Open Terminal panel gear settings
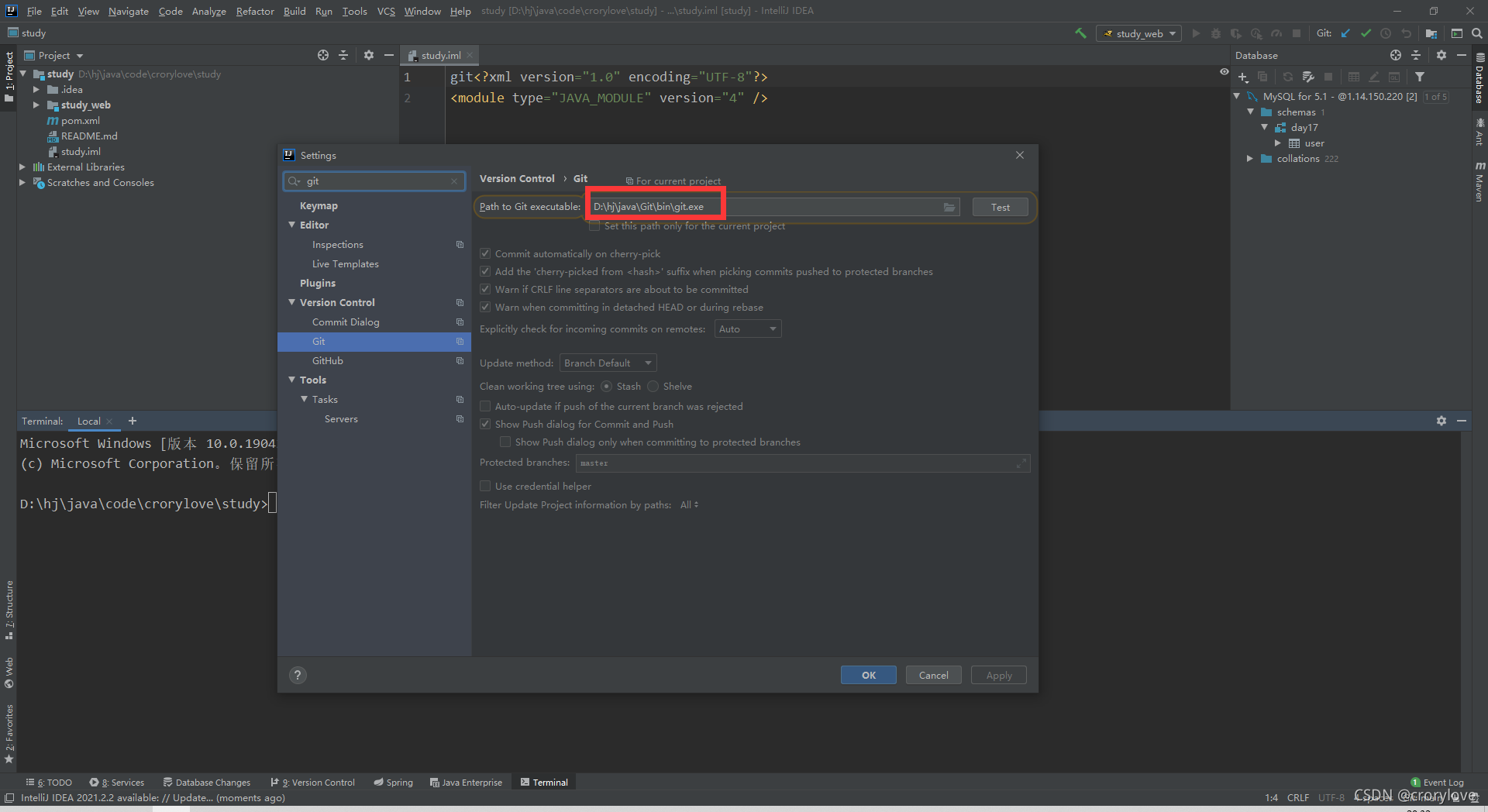Viewport: 1488px width, 812px height. (1441, 421)
